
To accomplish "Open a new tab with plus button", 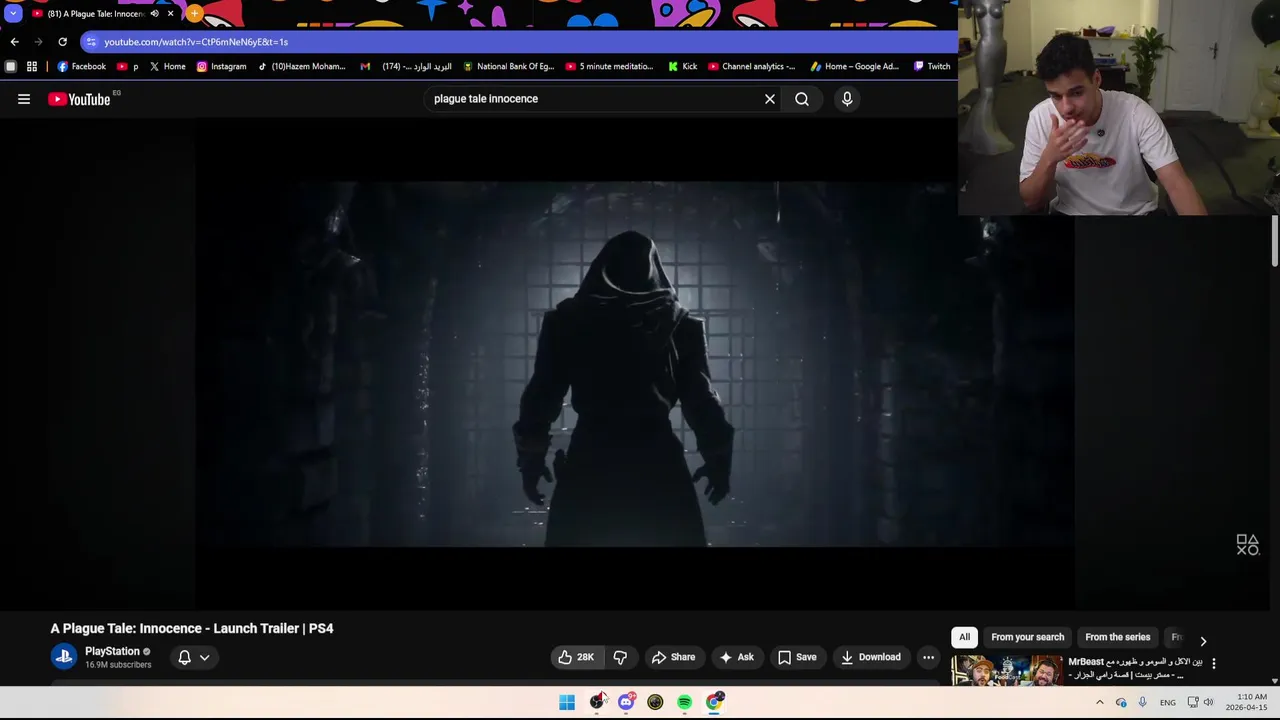I will click(195, 14).
